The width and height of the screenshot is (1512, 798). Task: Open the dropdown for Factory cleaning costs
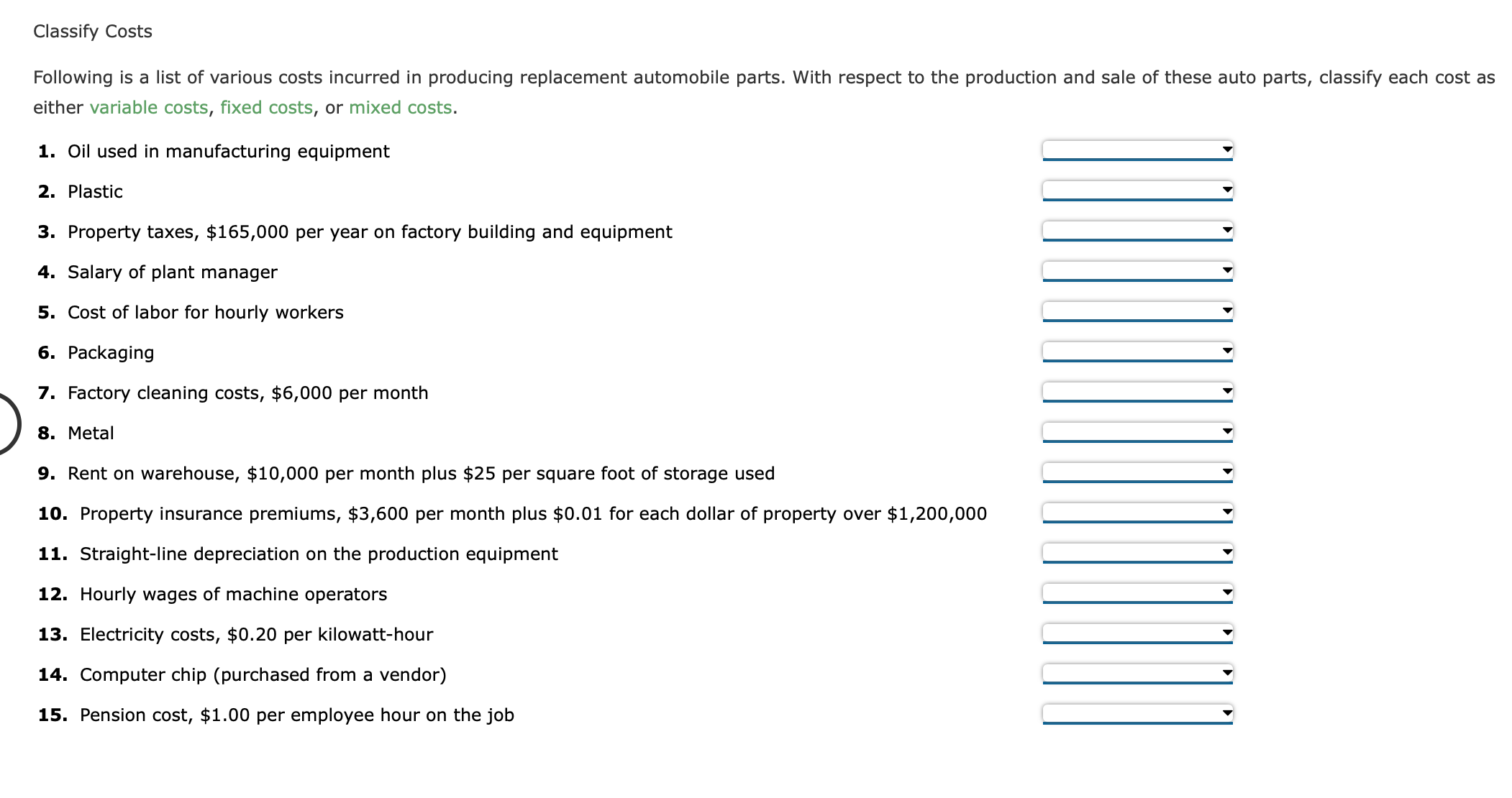(1137, 392)
